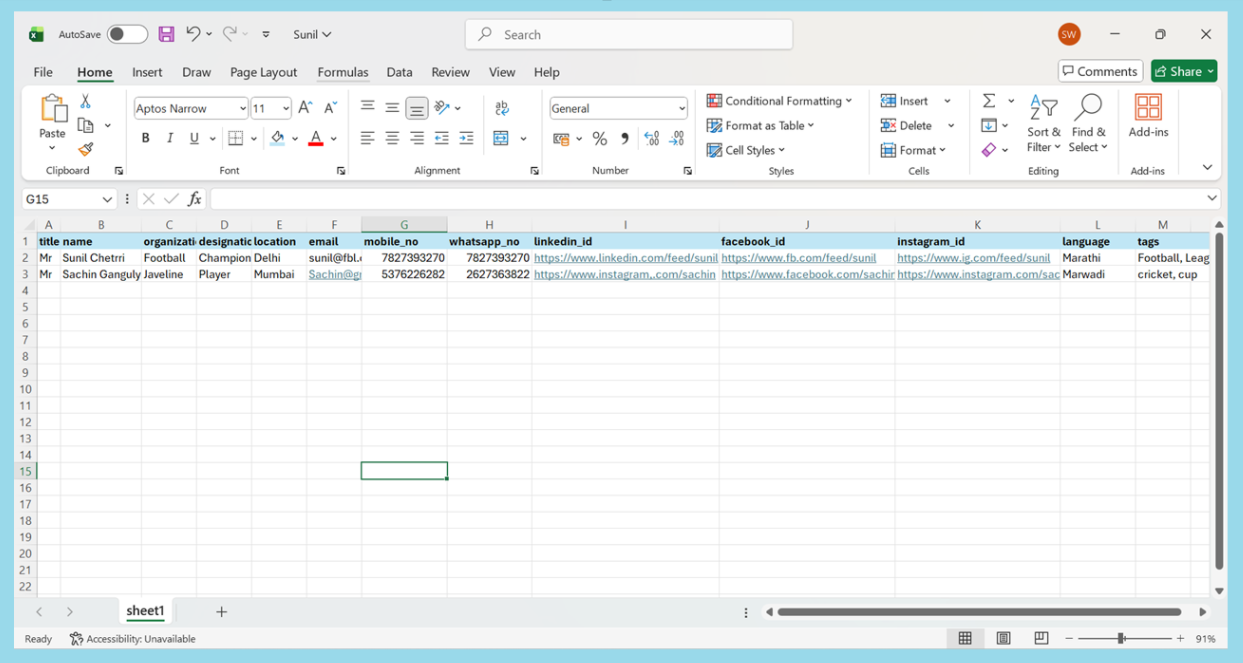Click the Insert Function fx icon
The height and width of the screenshot is (663, 1243).
(x=195, y=199)
